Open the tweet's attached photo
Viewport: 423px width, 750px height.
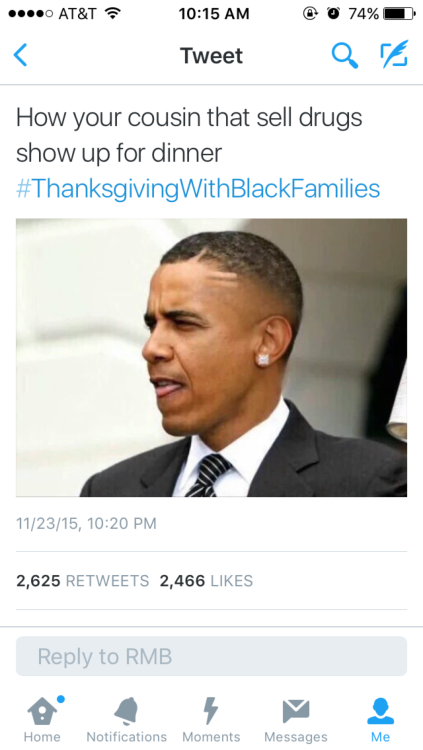pyautogui.click(x=212, y=357)
